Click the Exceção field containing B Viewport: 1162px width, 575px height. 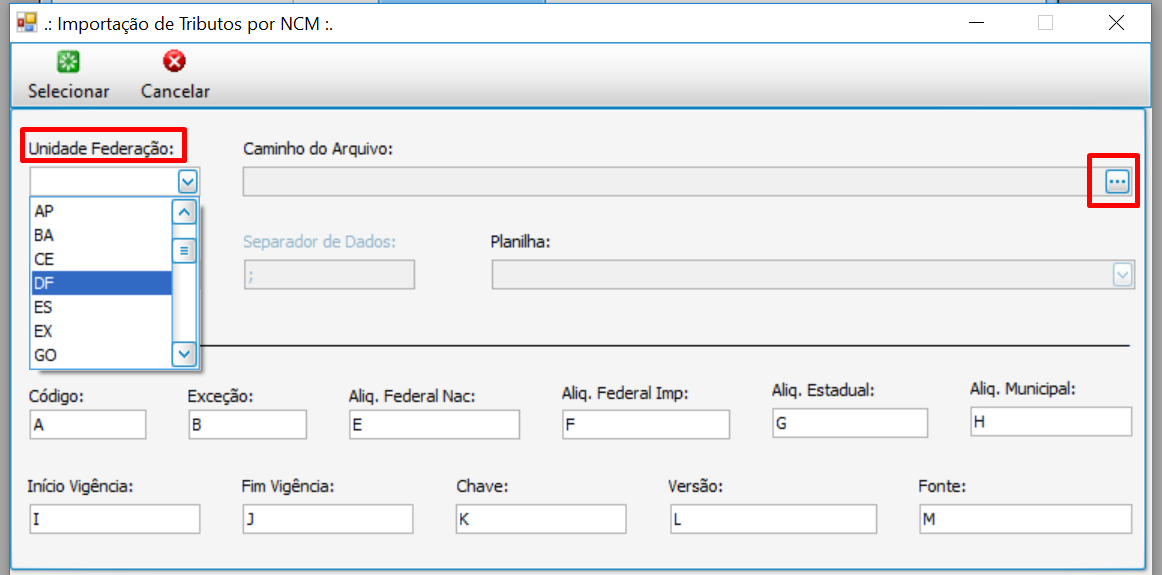coord(248,425)
